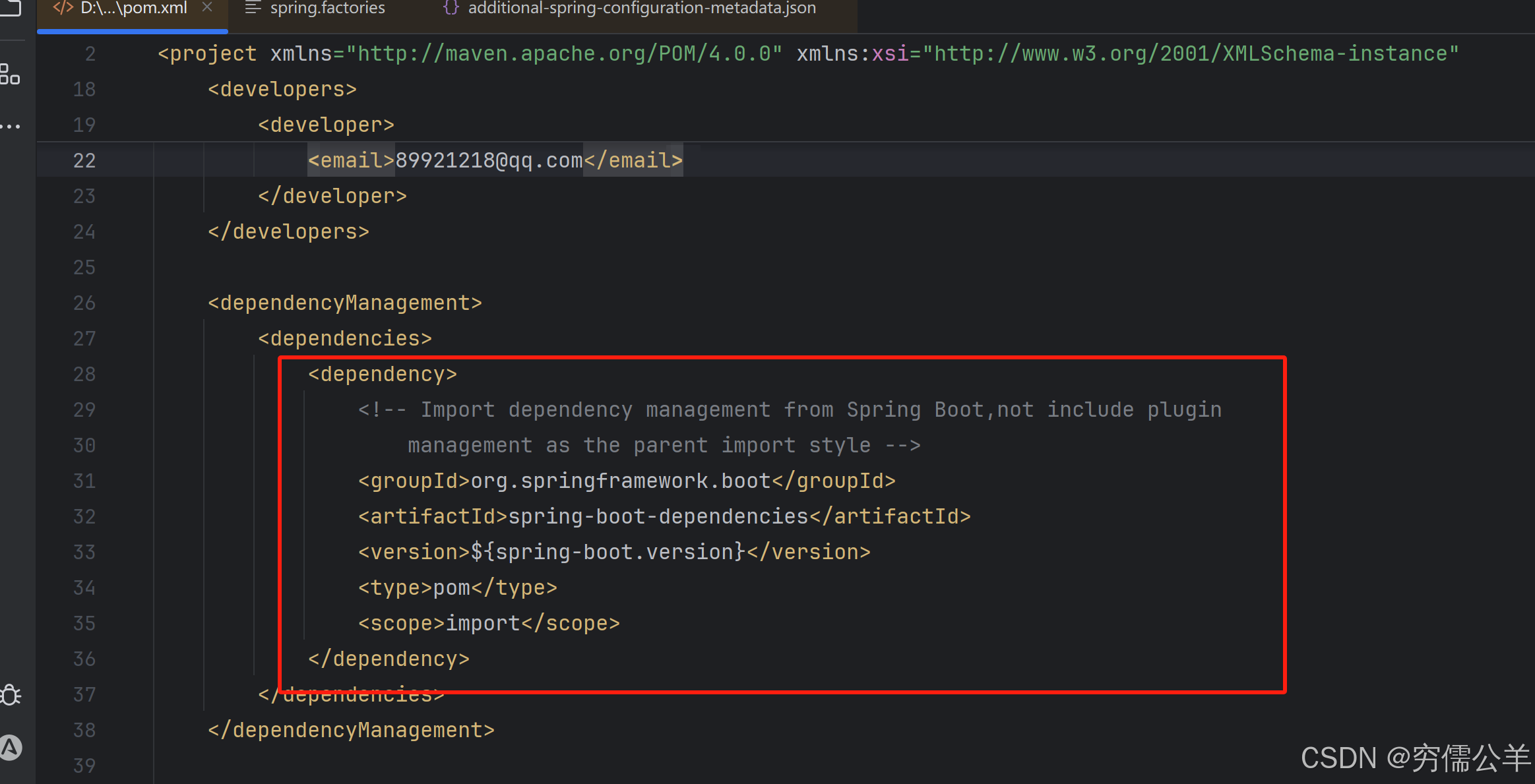
Task: Jump to sticky line 18 developers tag
Action: [x=282, y=89]
